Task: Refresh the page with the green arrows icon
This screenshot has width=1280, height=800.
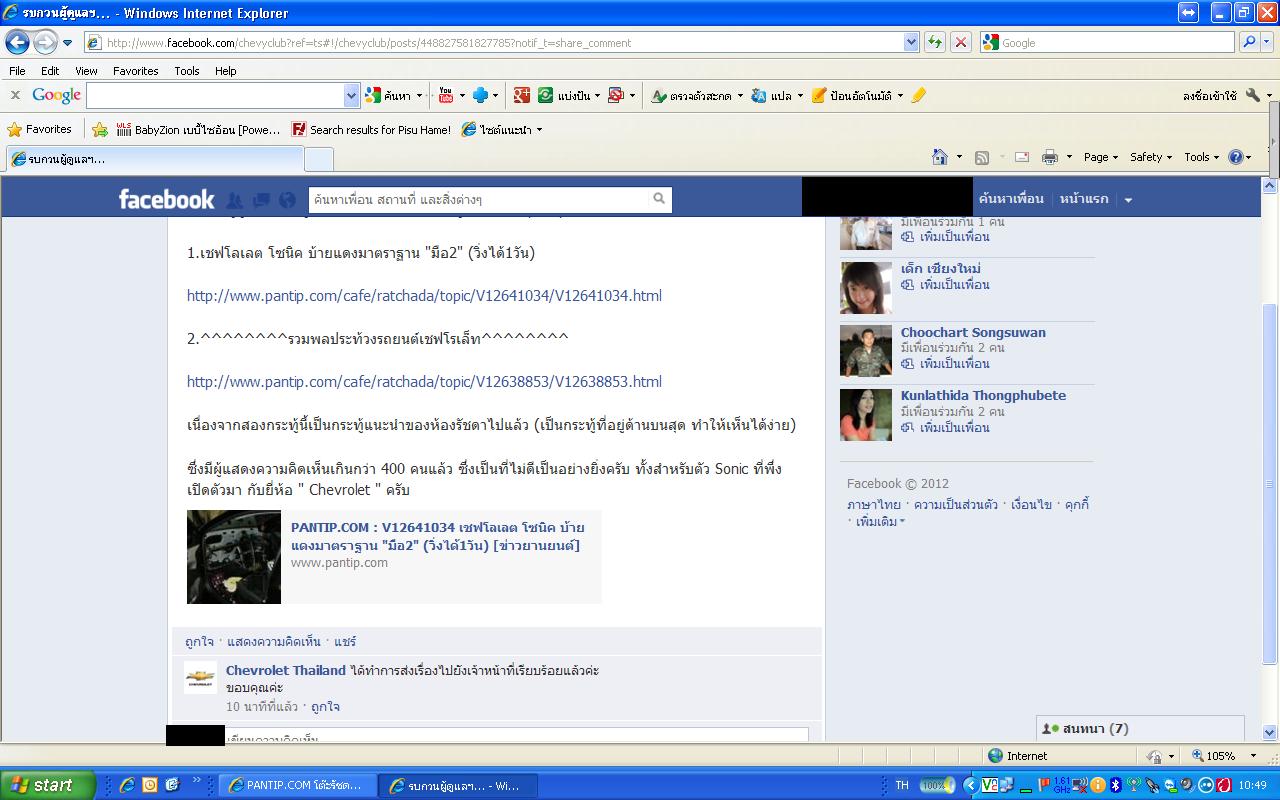Action: [x=934, y=42]
